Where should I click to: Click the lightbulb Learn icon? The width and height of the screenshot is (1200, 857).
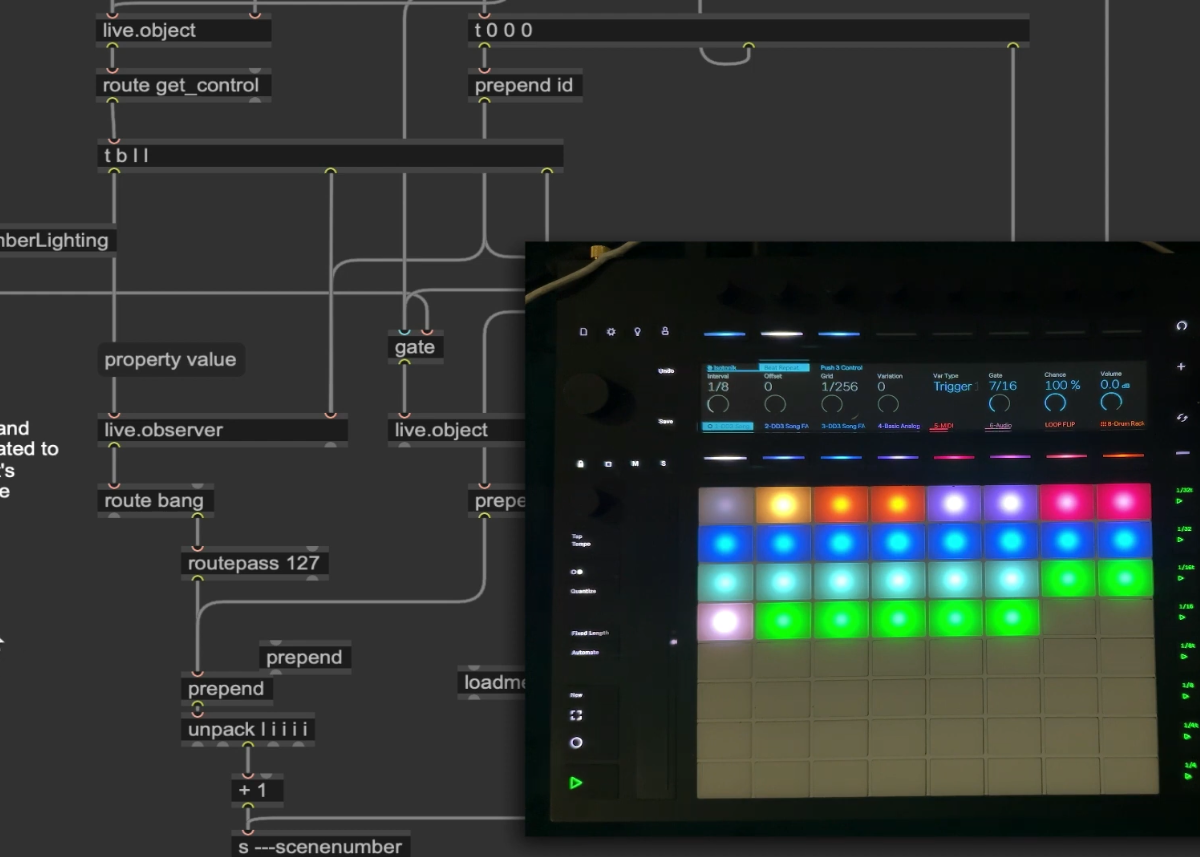(638, 331)
